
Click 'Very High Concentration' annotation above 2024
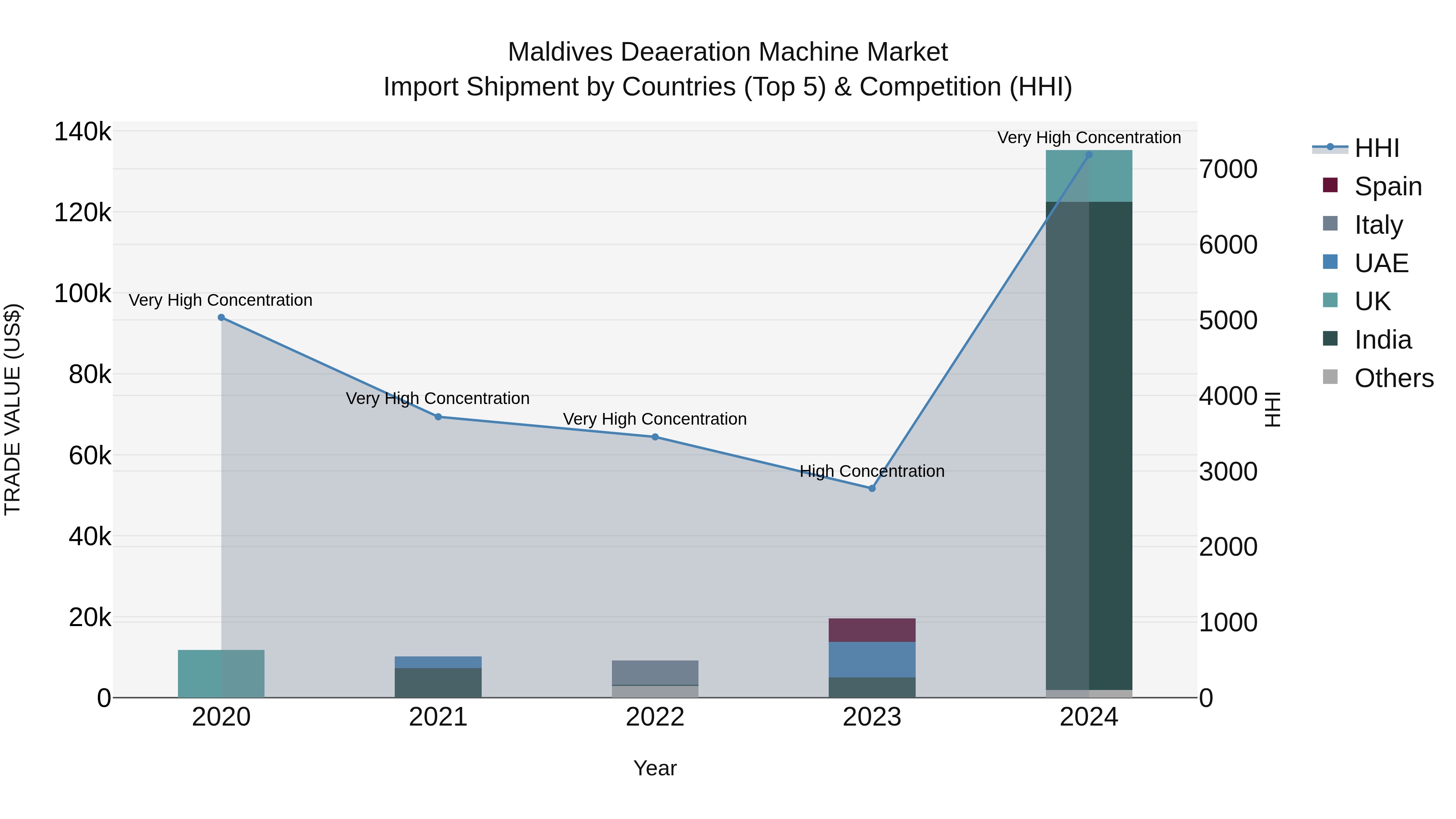[1089, 138]
